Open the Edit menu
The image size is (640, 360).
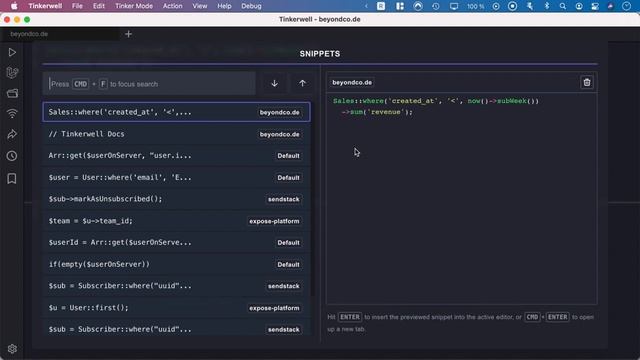[x=99, y=6]
